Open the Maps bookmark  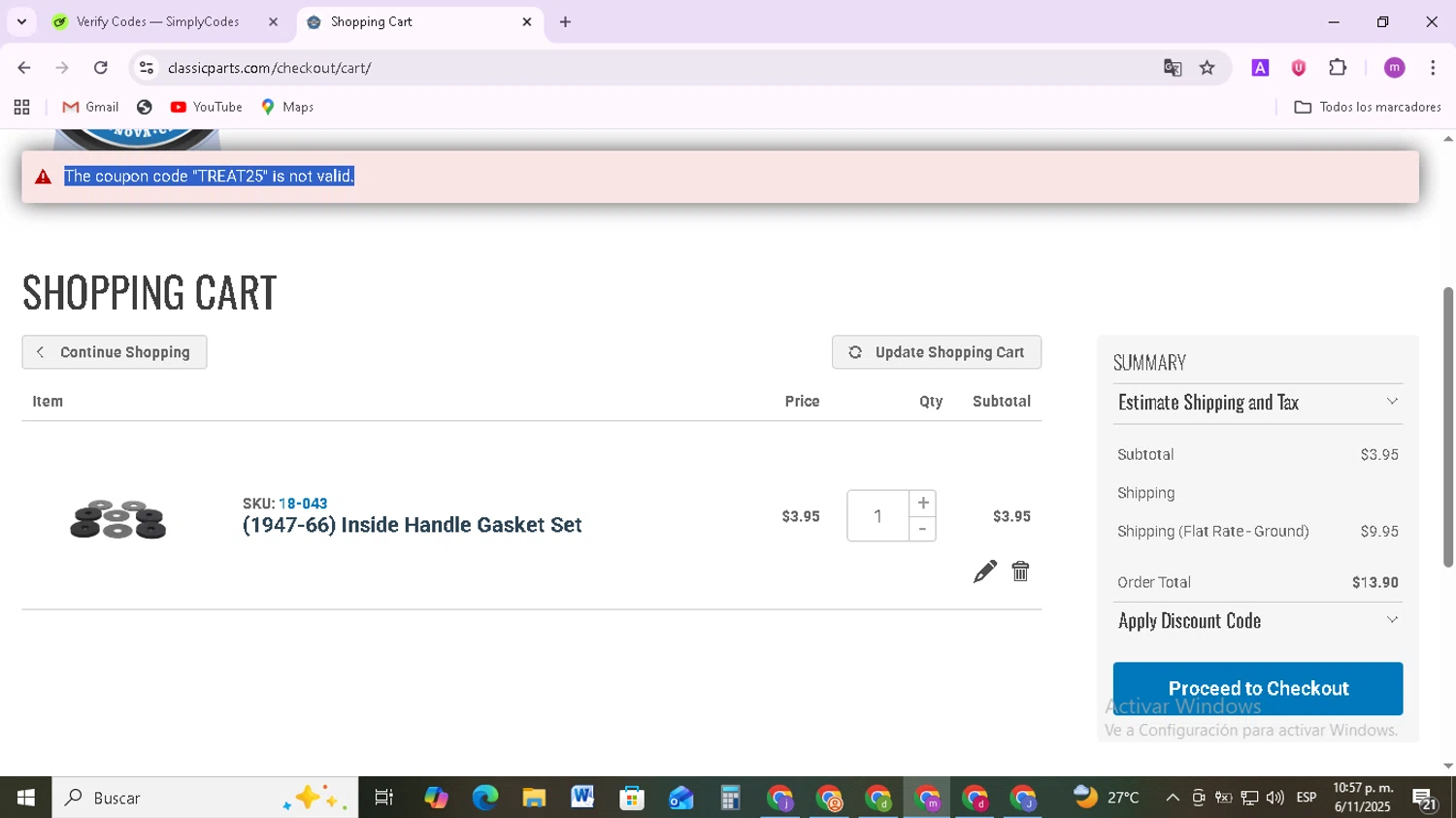tap(287, 107)
